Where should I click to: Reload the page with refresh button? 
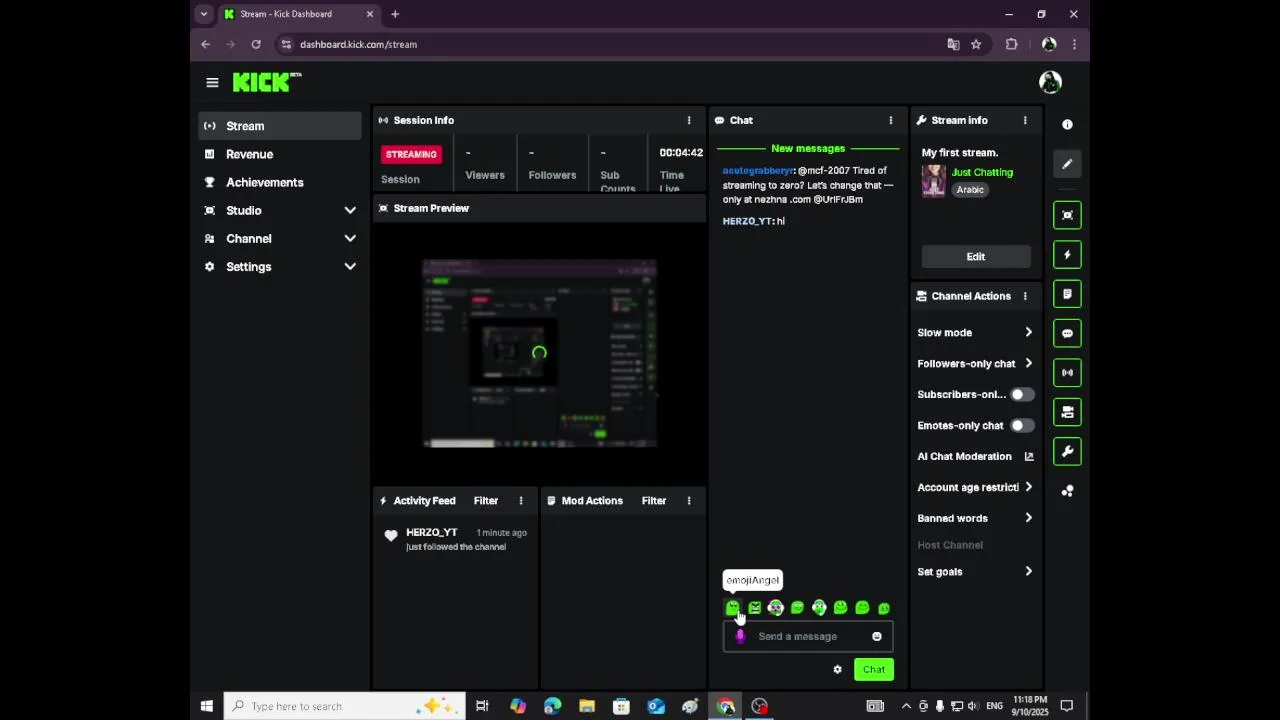pyautogui.click(x=256, y=44)
